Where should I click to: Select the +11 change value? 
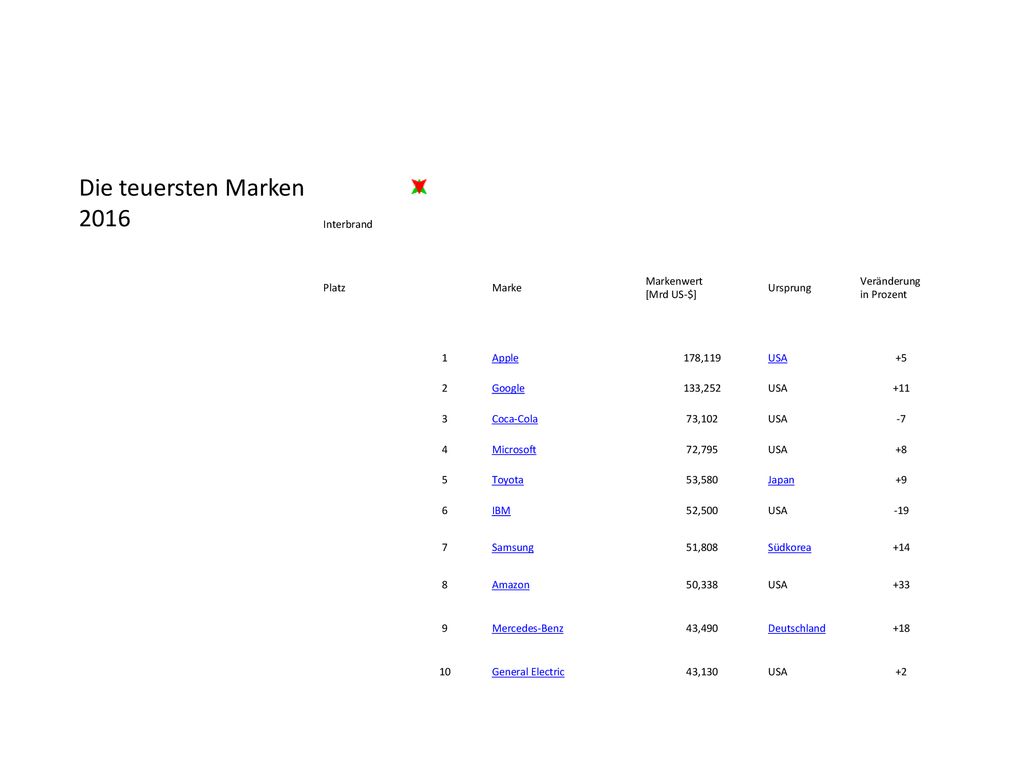click(901, 388)
